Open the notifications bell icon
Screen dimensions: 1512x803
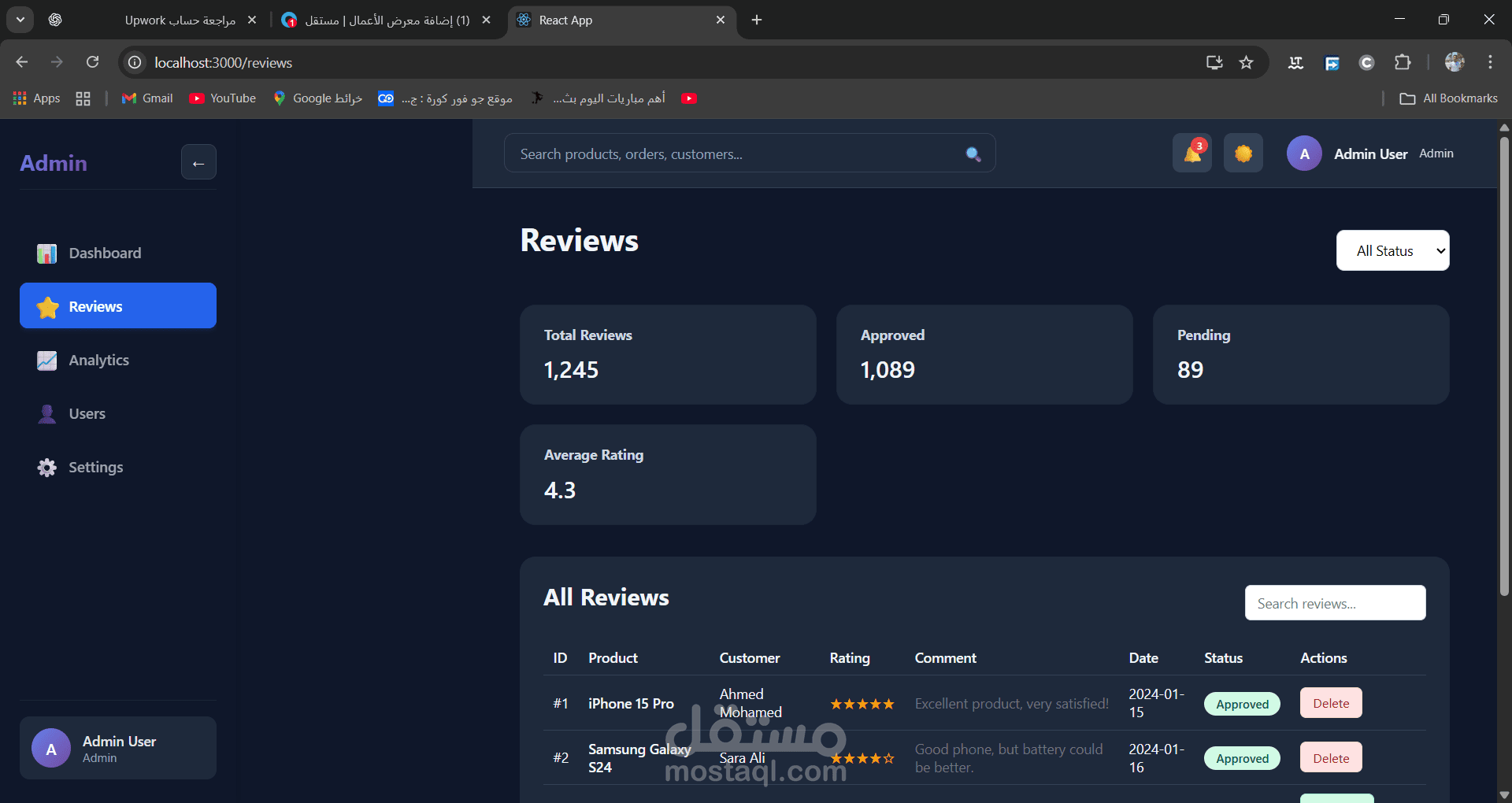1192,153
